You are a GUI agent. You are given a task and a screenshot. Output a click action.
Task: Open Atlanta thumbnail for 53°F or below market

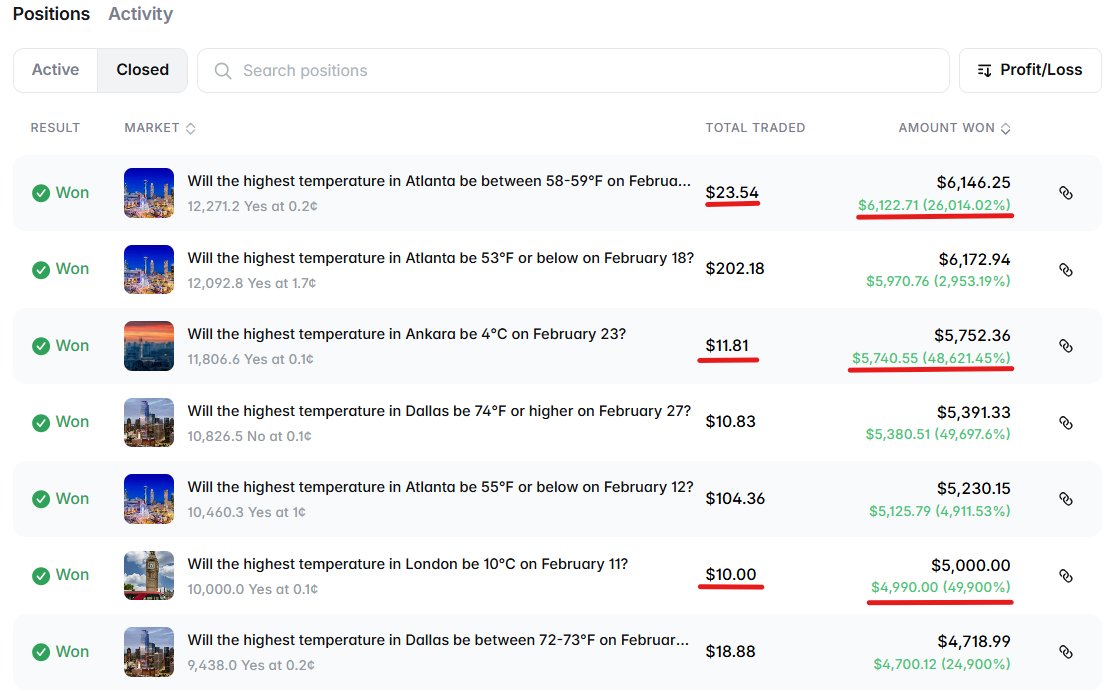(x=149, y=269)
